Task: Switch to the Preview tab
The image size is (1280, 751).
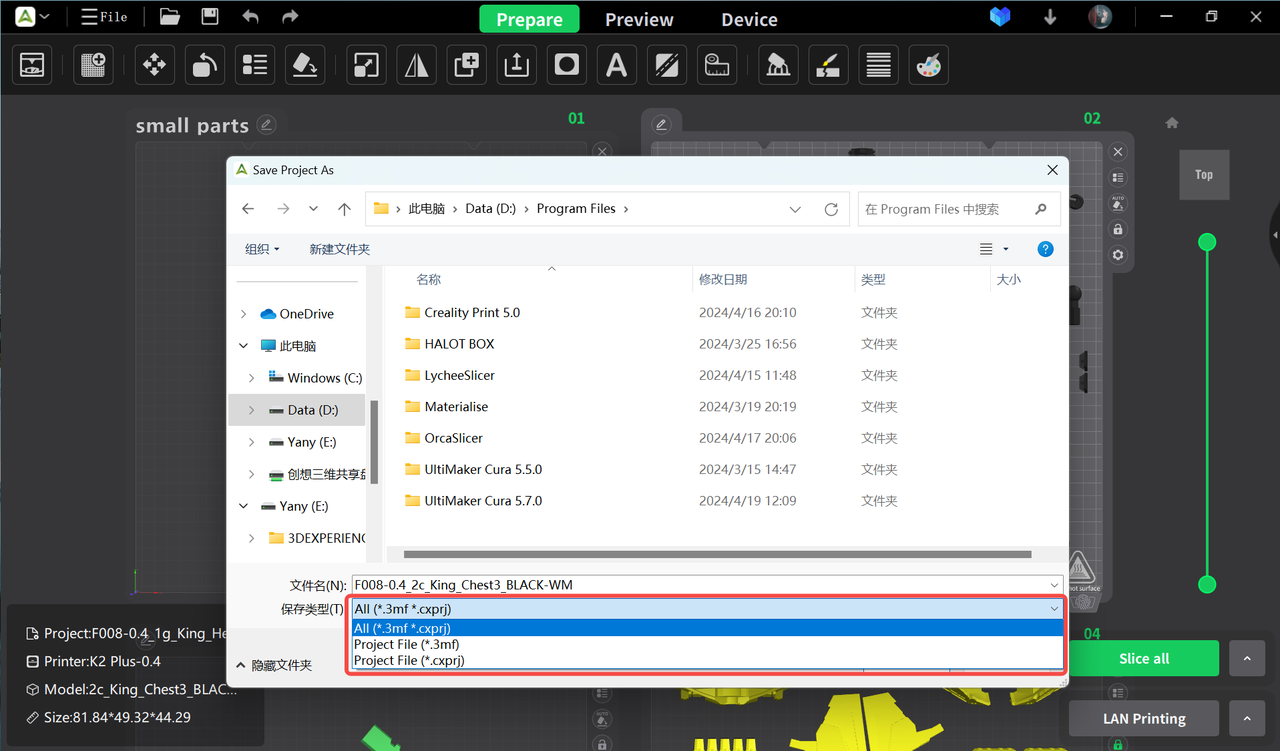Action: [639, 19]
